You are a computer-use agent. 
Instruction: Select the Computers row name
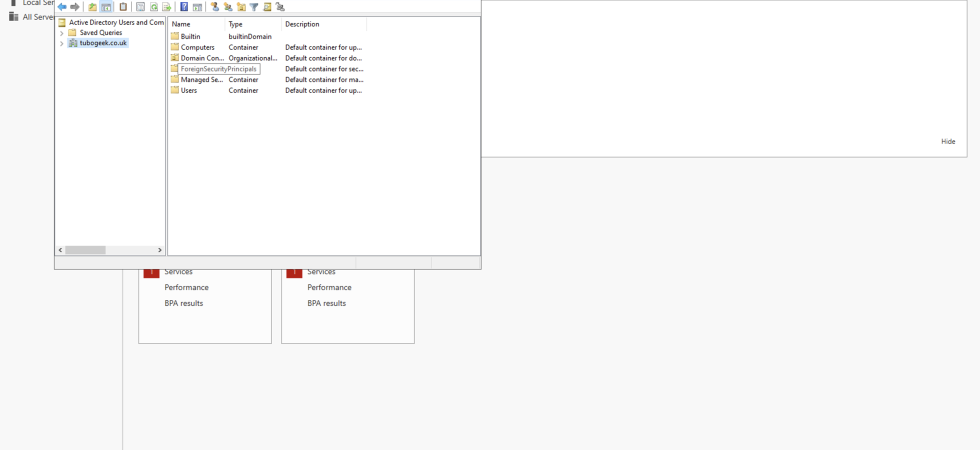pos(198,47)
